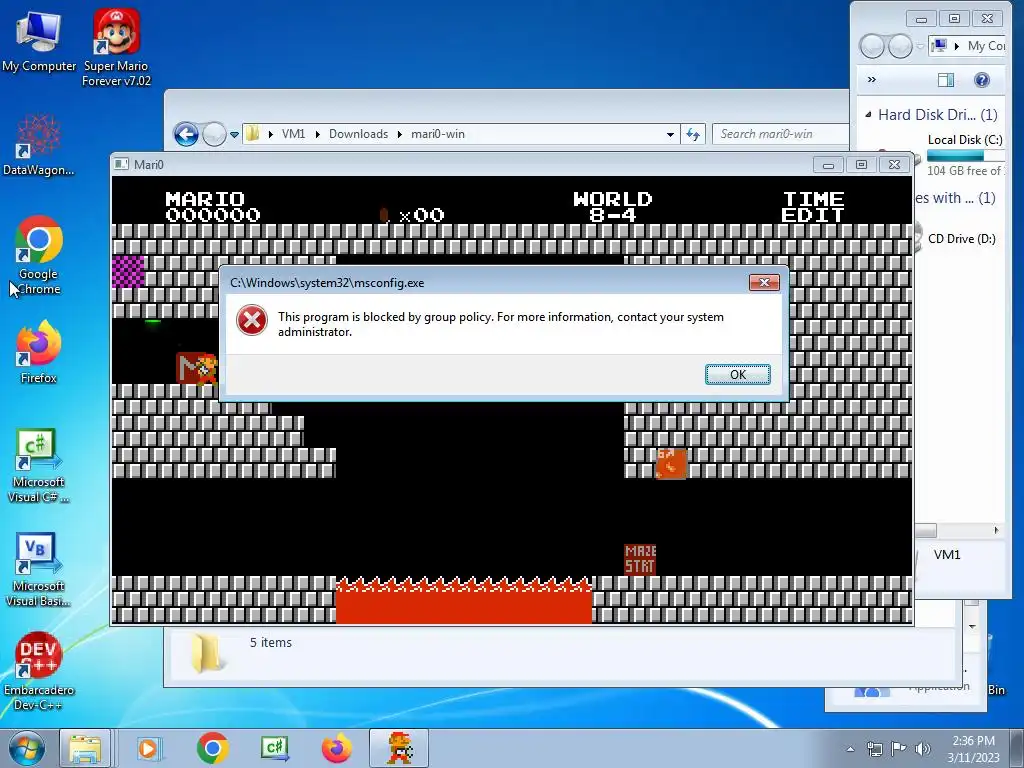Click the purple checkered tile in Mari0
Viewport: 1024px width, 768px height.
129,272
